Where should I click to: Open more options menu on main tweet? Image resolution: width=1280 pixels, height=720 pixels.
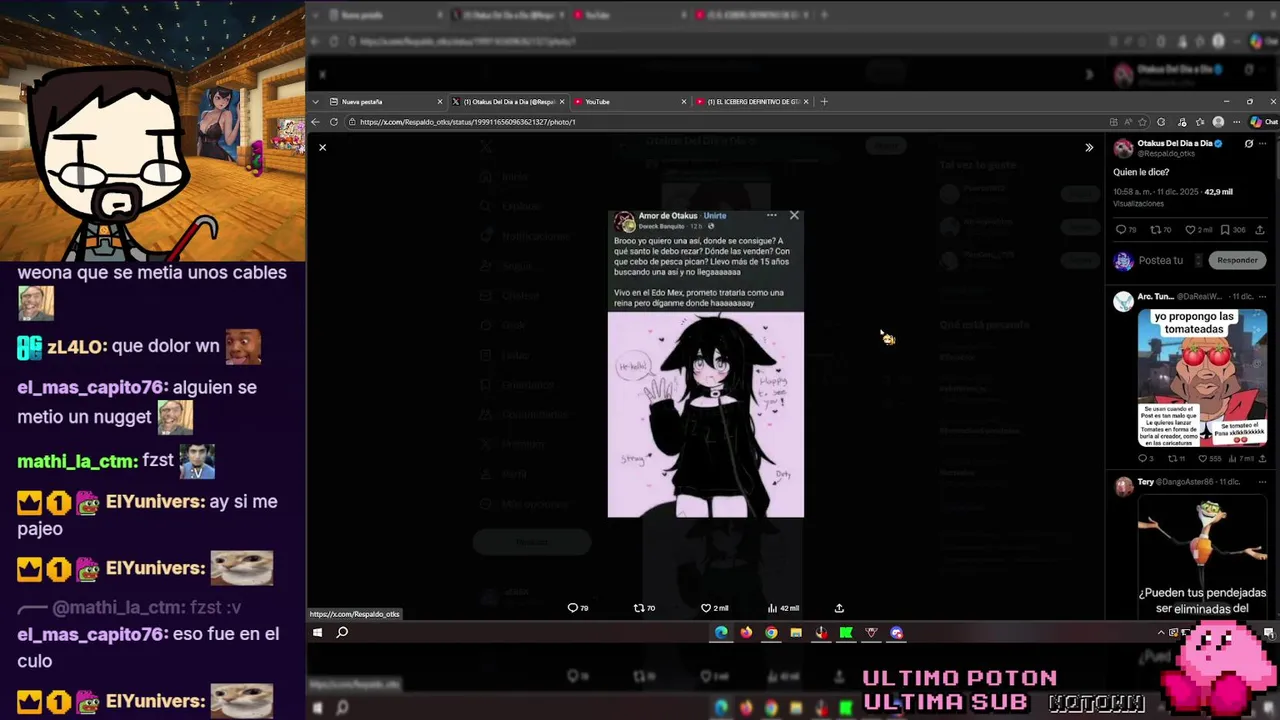1263,144
